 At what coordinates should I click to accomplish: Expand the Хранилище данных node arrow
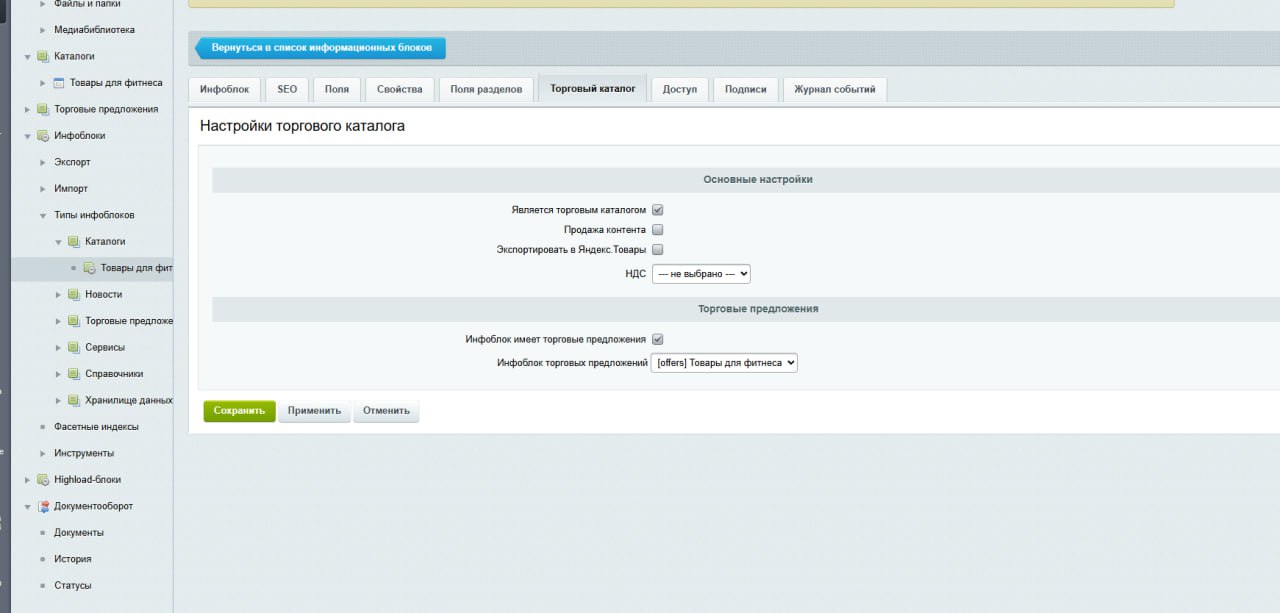pyautogui.click(x=59, y=401)
